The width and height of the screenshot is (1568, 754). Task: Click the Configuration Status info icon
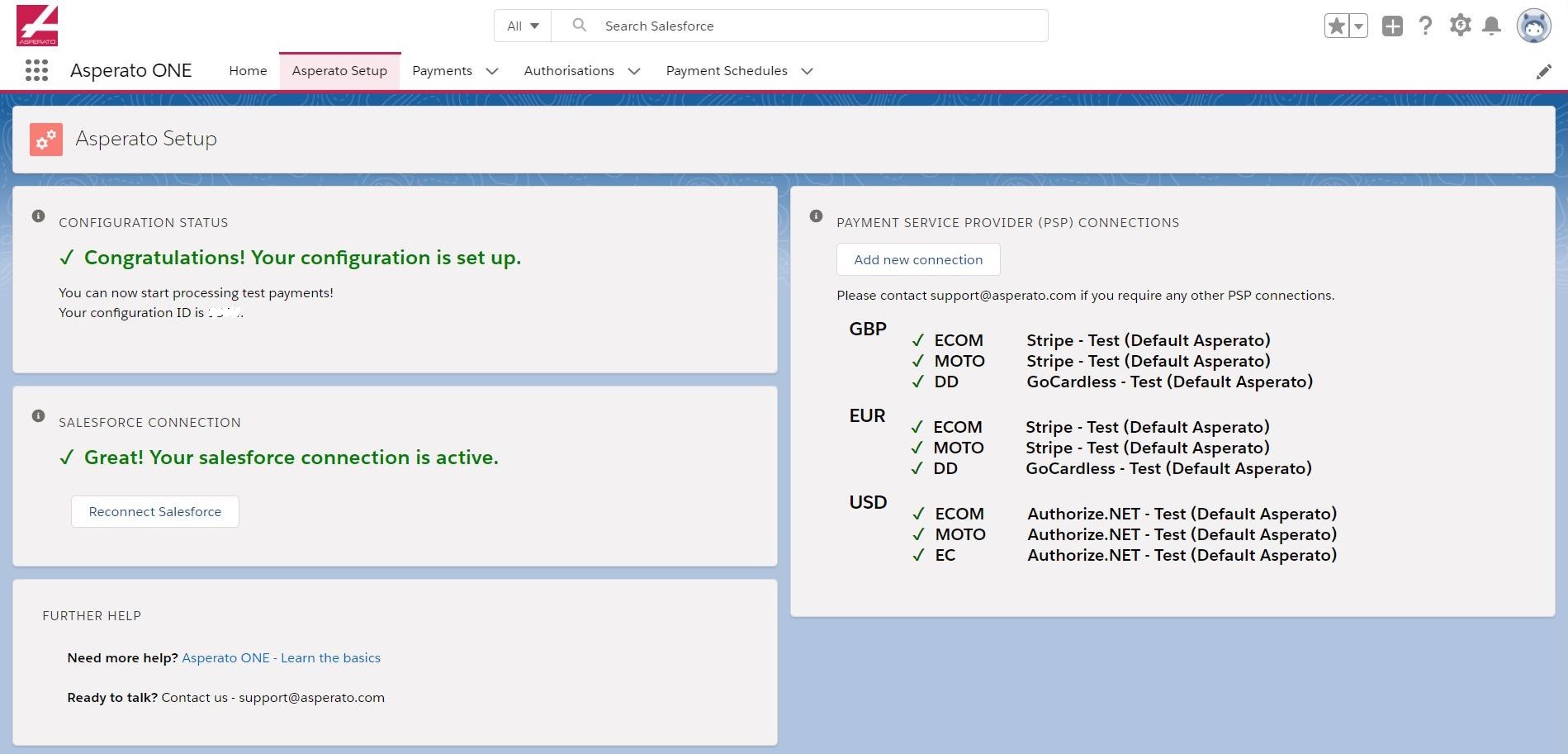click(38, 216)
